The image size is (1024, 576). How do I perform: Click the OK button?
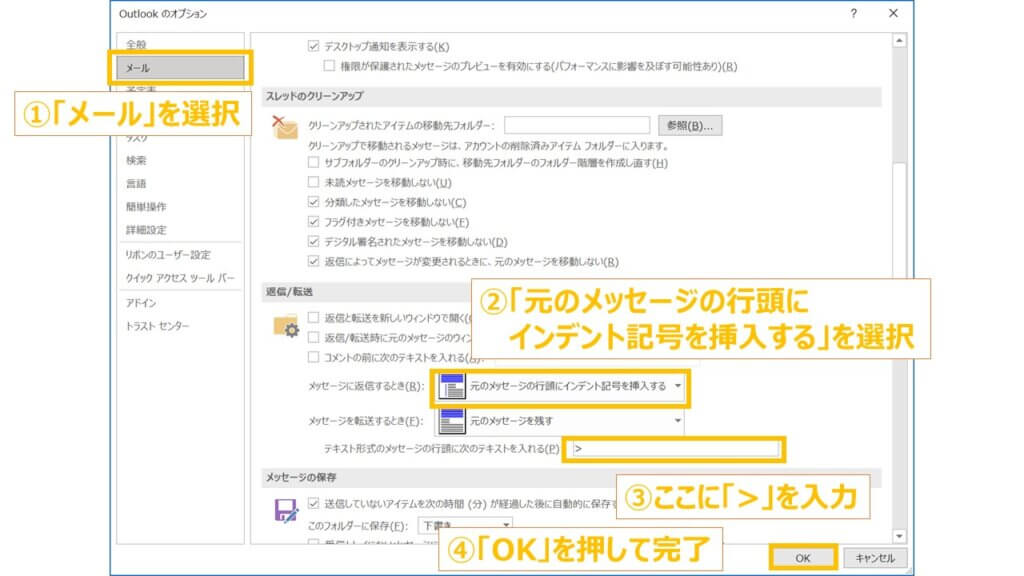pos(803,558)
